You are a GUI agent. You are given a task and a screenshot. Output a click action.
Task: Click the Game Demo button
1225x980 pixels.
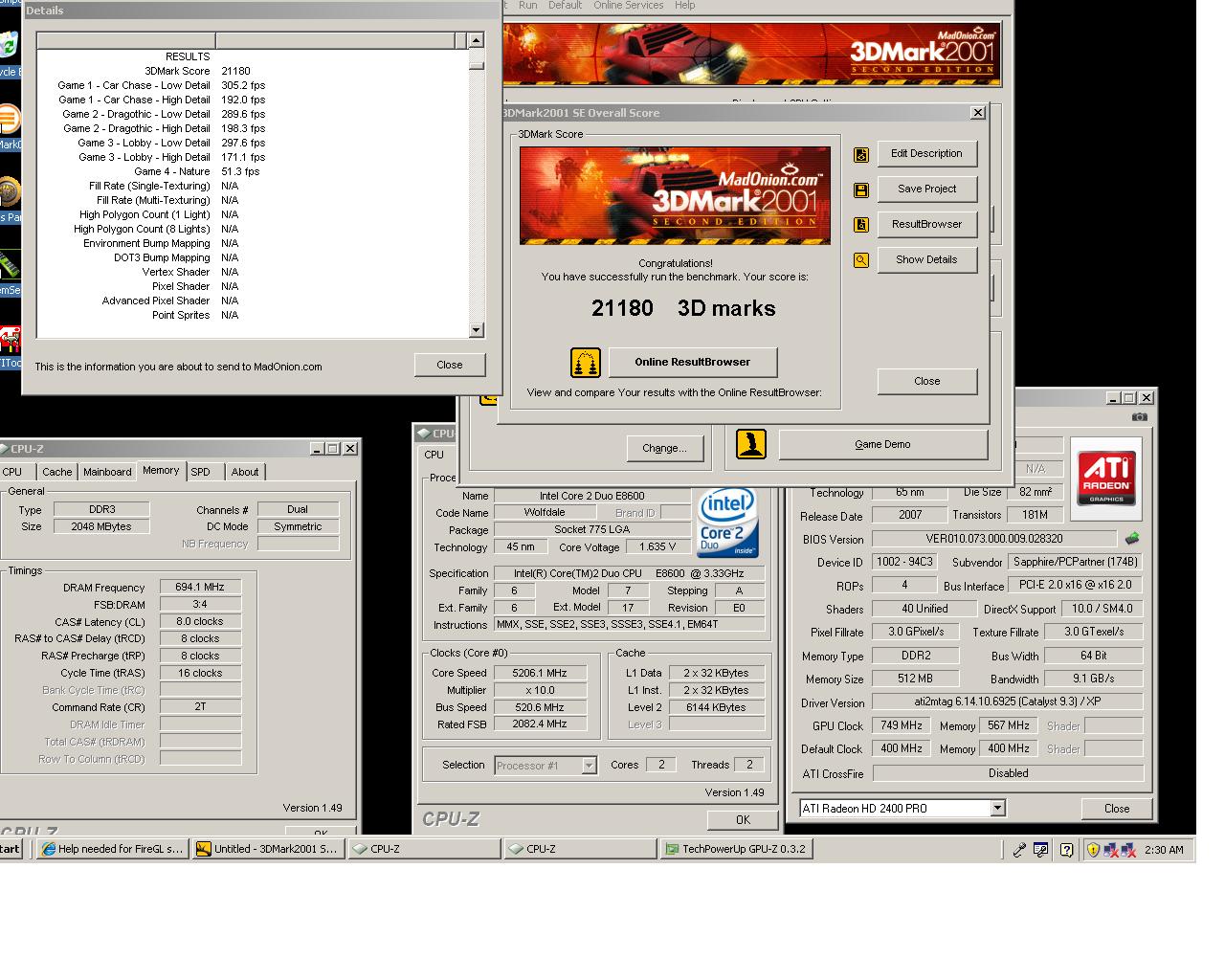tap(882, 445)
